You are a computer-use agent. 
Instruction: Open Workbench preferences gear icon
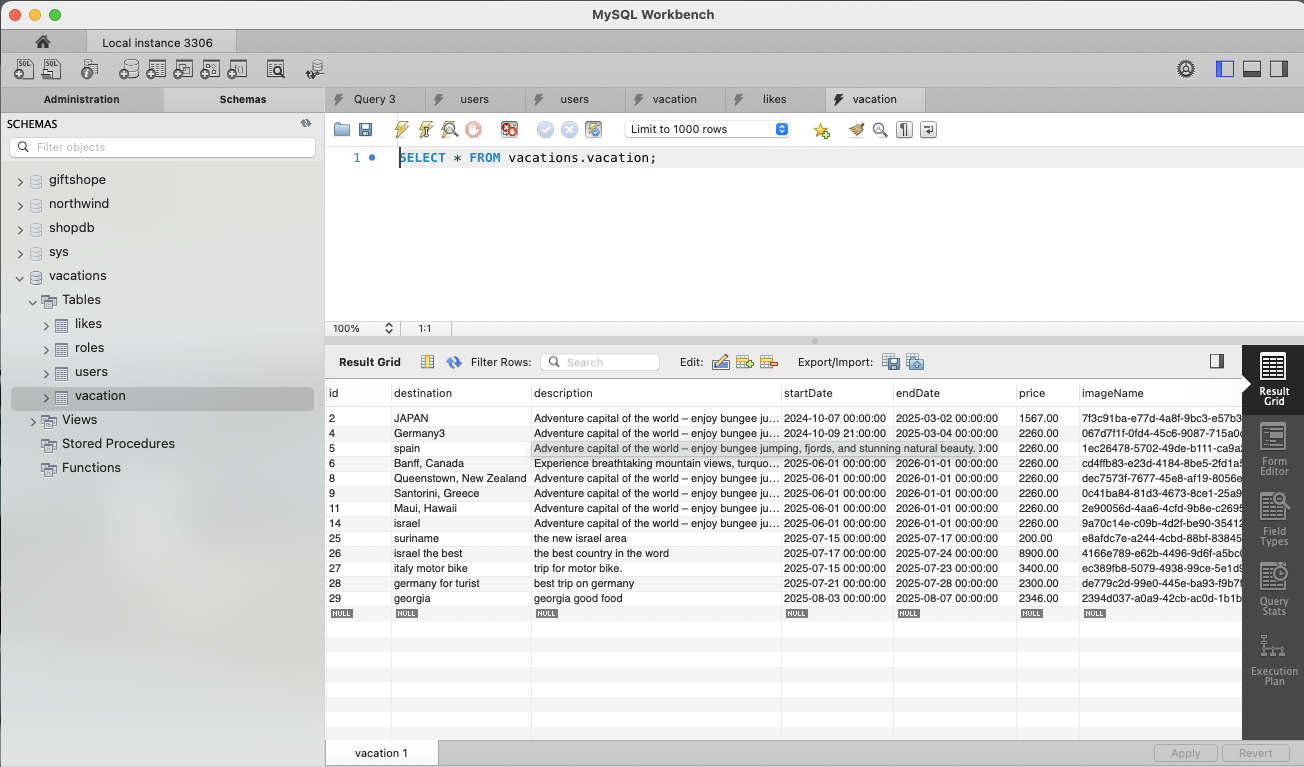1186,69
